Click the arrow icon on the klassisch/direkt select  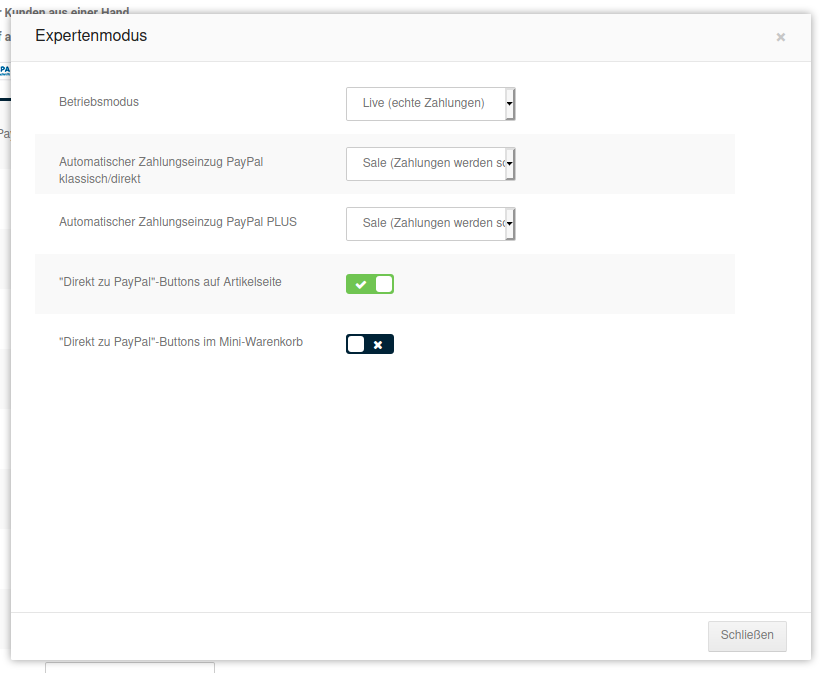(x=510, y=163)
